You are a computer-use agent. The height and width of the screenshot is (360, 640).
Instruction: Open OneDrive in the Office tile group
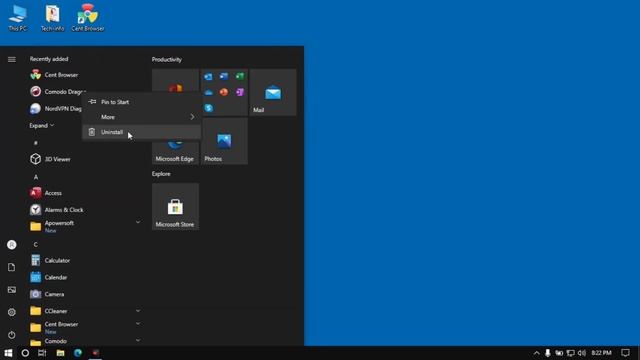click(x=209, y=92)
